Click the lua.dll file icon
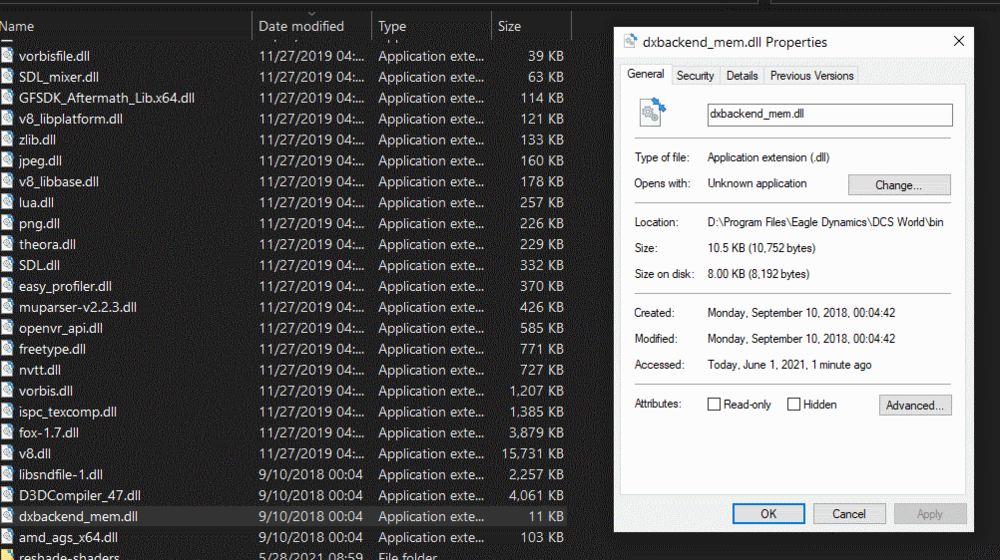1000x560 pixels. (x=8, y=203)
